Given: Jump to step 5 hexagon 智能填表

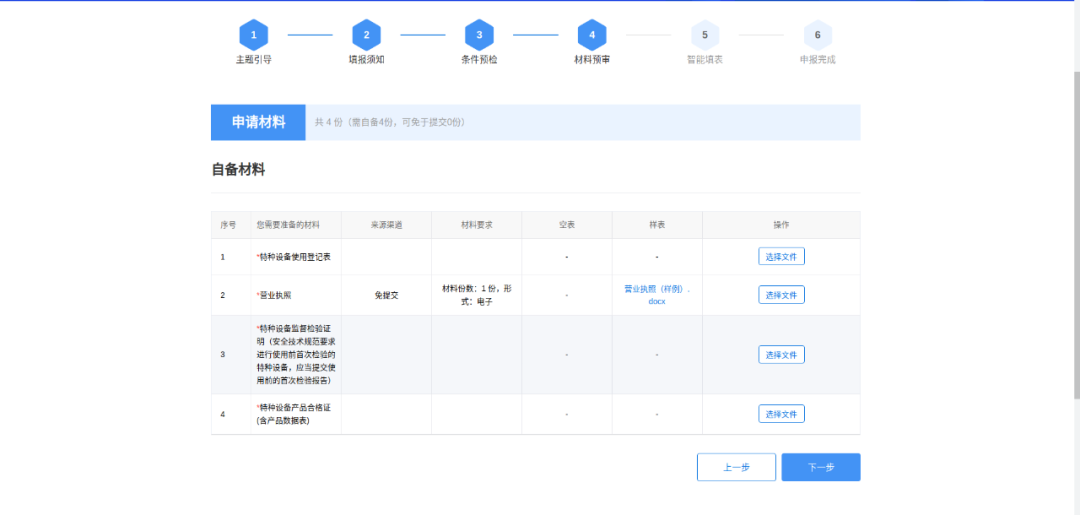Looking at the screenshot, I should pyautogui.click(x=705, y=35).
